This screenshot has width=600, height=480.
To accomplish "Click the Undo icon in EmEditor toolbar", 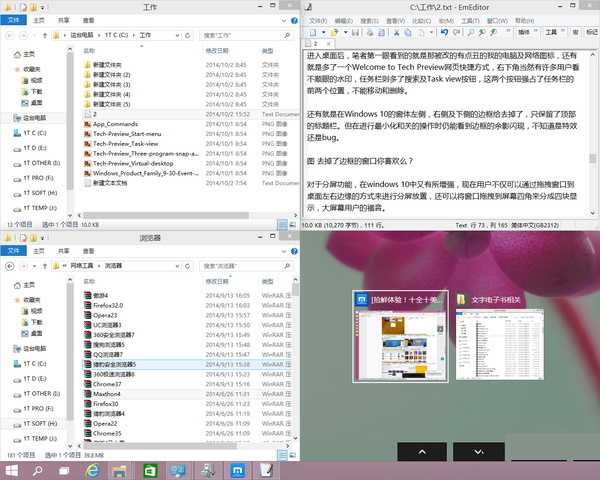I will (x=444, y=33).
